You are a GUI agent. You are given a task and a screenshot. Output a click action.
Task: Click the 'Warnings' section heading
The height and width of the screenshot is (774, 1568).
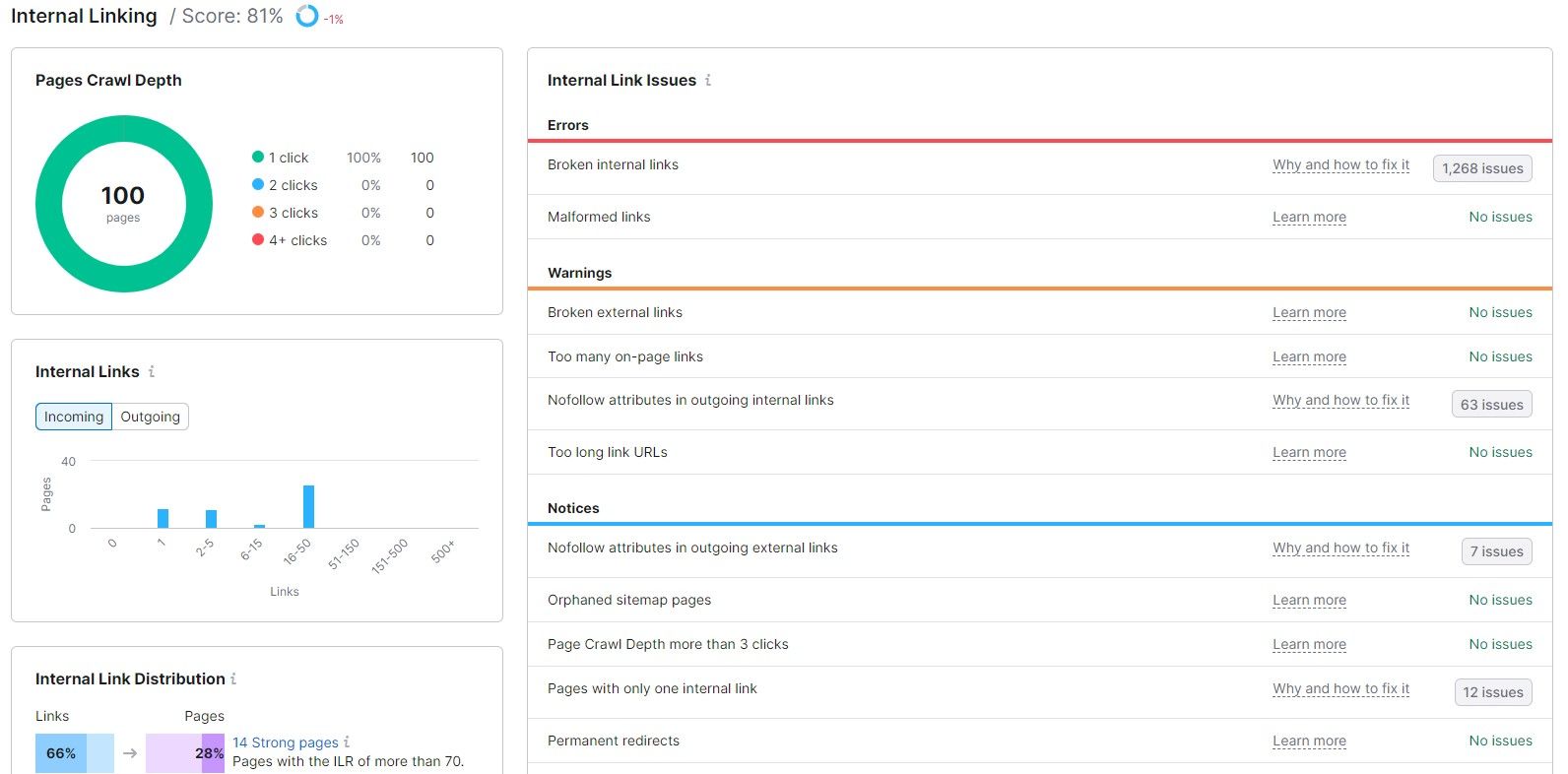(x=580, y=273)
